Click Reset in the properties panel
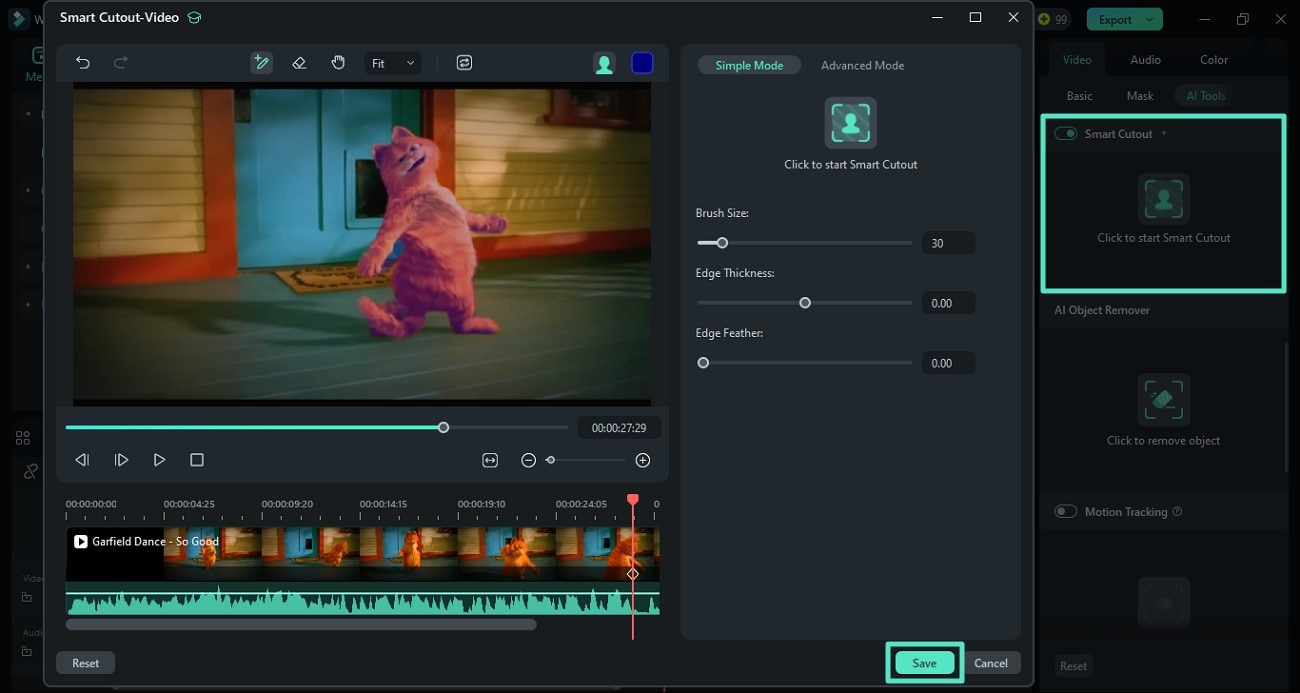 point(1073,666)
